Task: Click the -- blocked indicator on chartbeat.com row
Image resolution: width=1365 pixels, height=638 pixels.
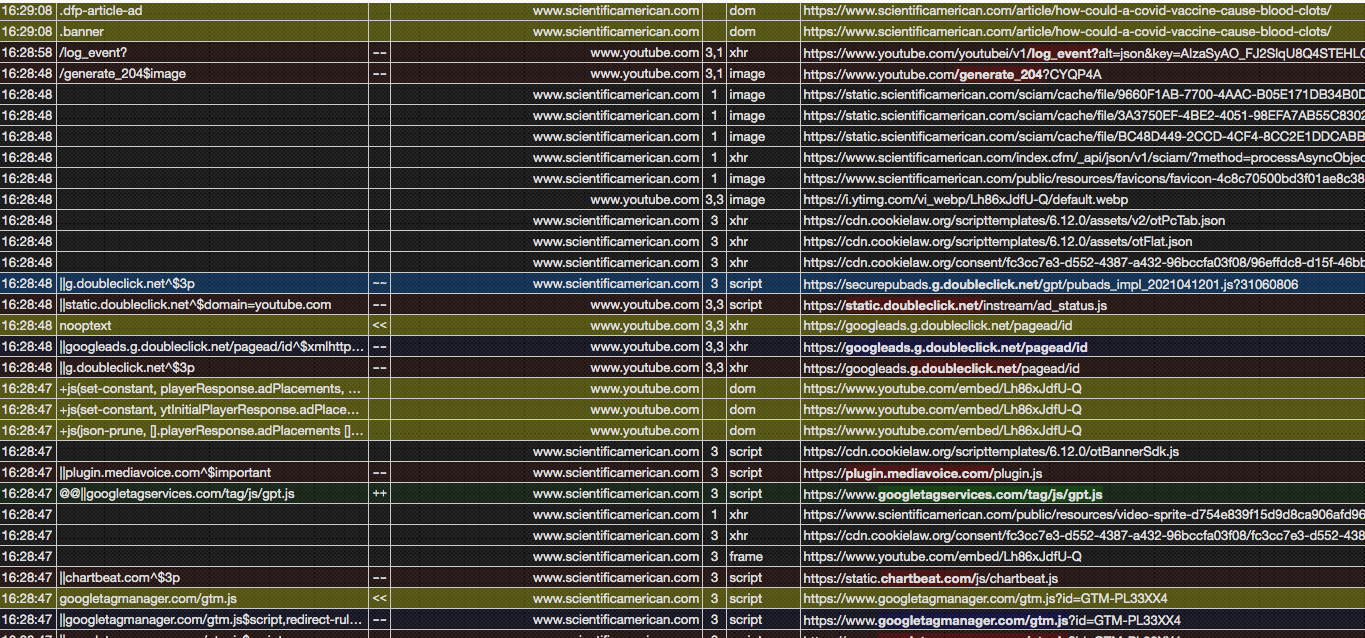Action: click(x=380, y=577)
